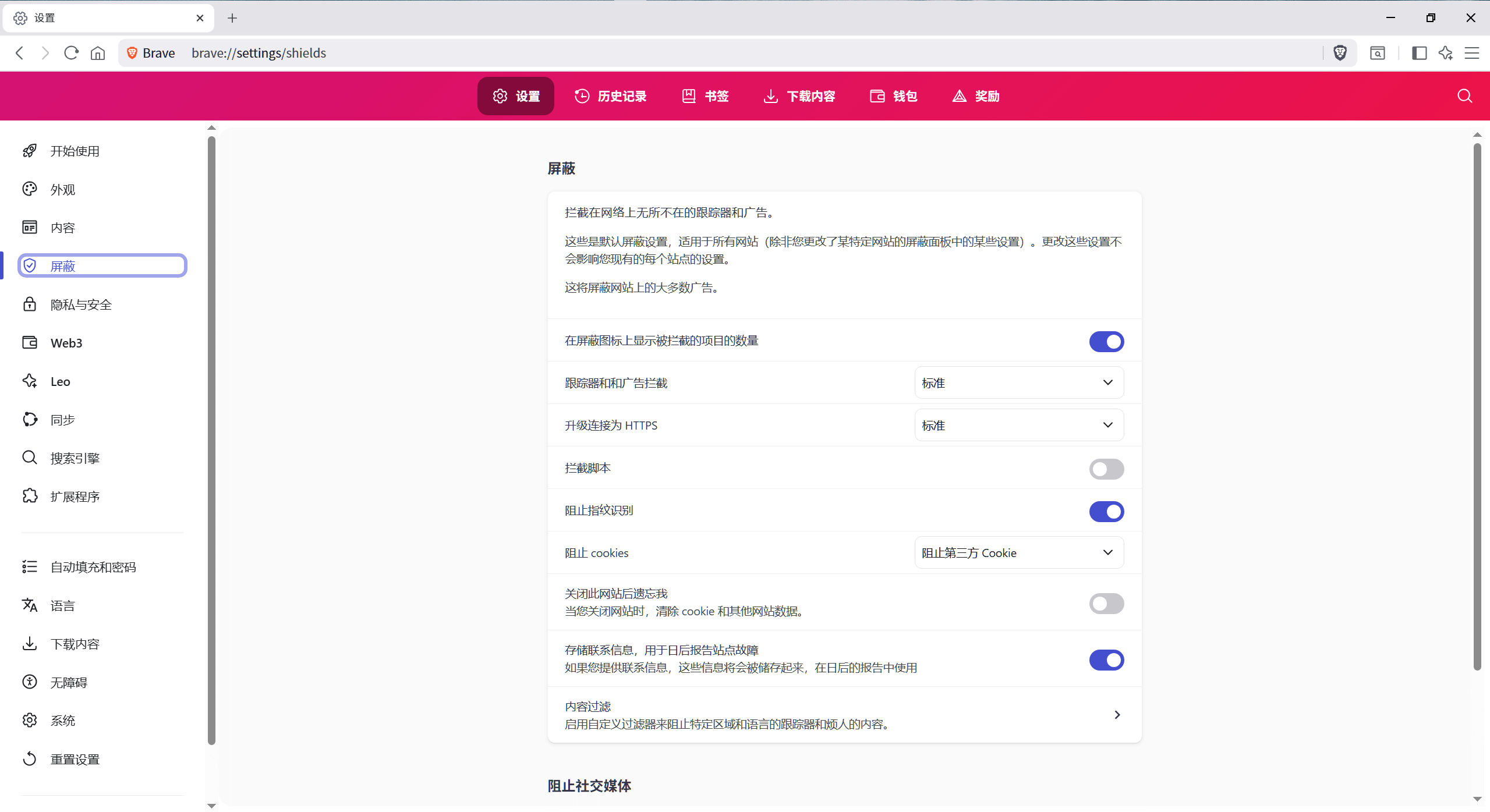Screen dimensions: 1490x812
Task: Open the 阻止 cookies dropdown
Action: coord(1018,552)
